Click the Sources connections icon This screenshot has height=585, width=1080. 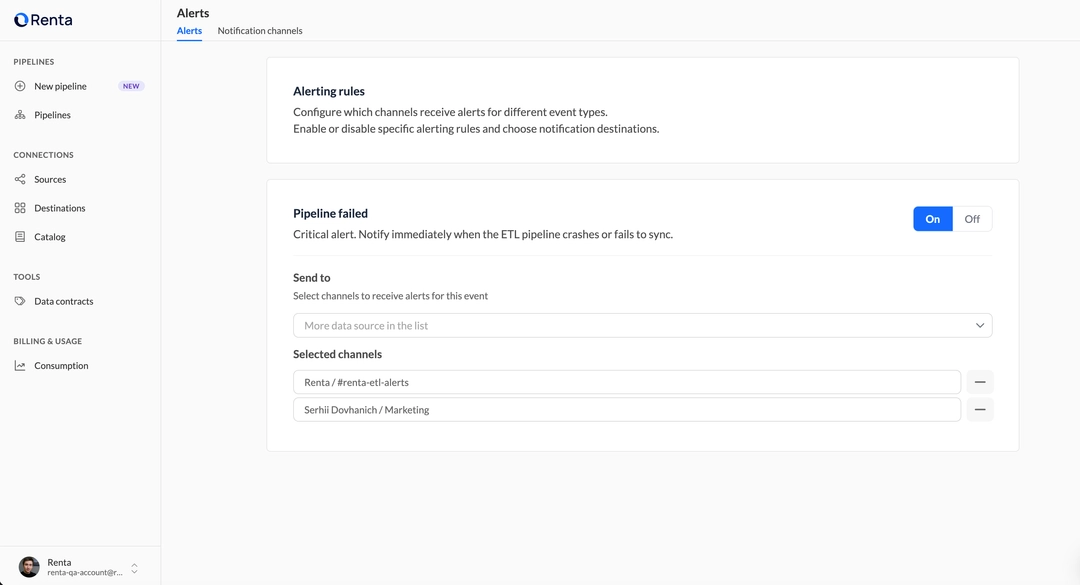(19, 179)
